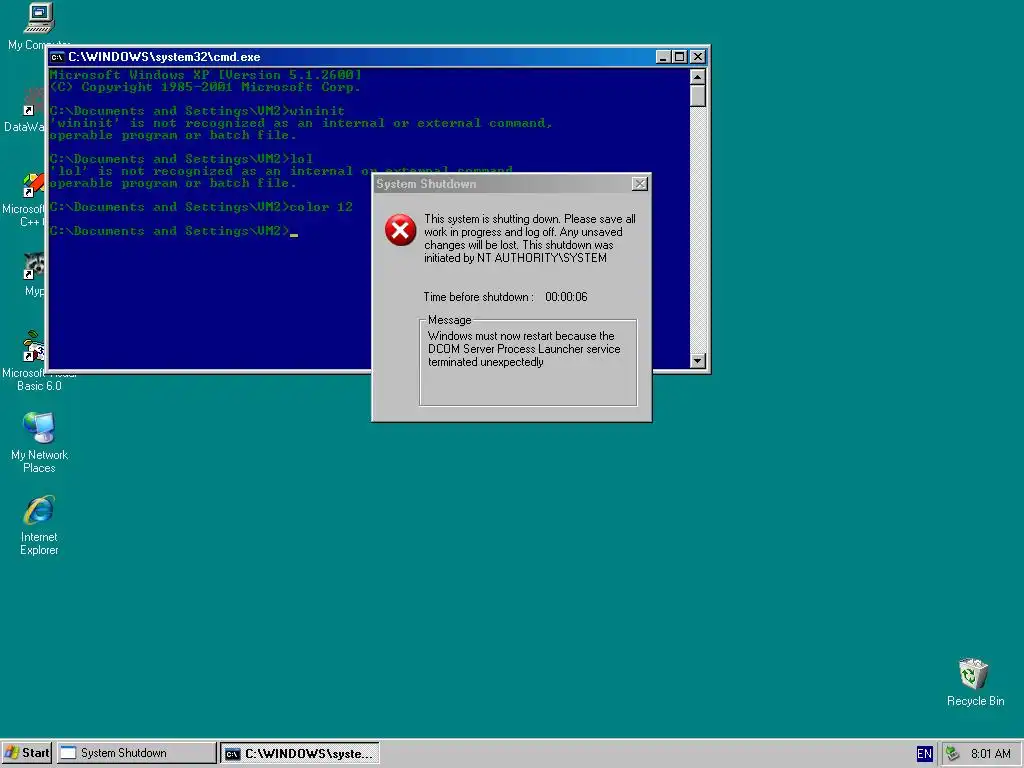The width and height of the screenshot is (1024, 768).
Task: Open the Start menu
Action: pyautogui.click(x=27, y=753)
